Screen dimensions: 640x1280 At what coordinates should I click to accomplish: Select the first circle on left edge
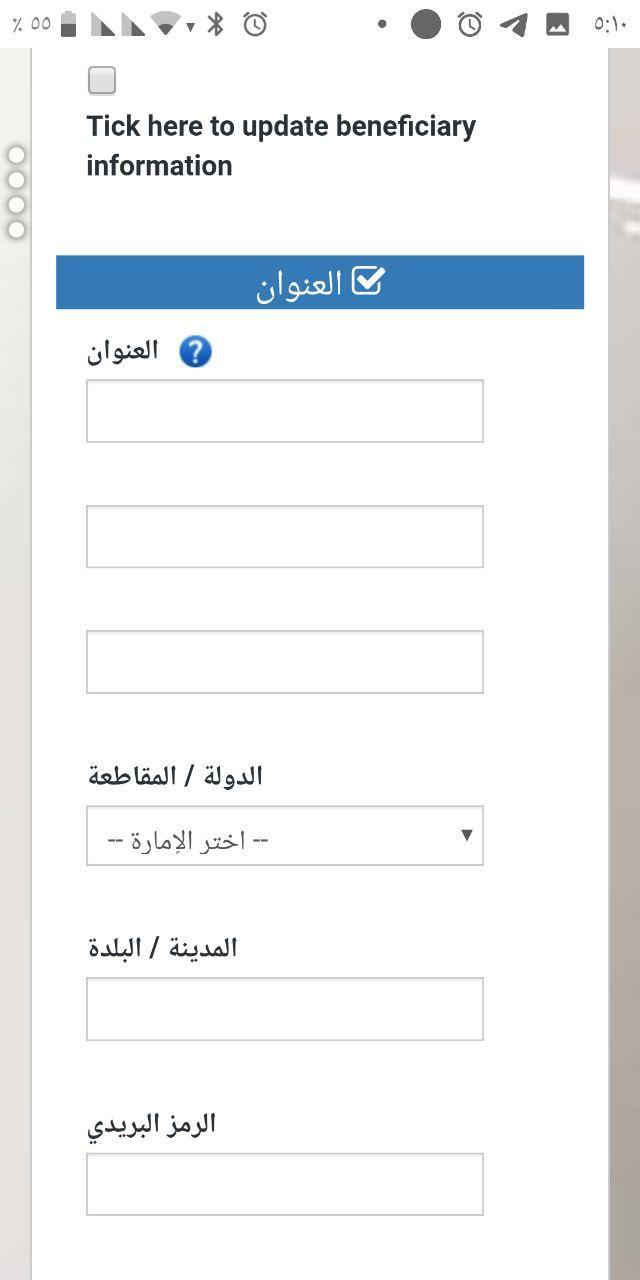[x=16, y=155]
